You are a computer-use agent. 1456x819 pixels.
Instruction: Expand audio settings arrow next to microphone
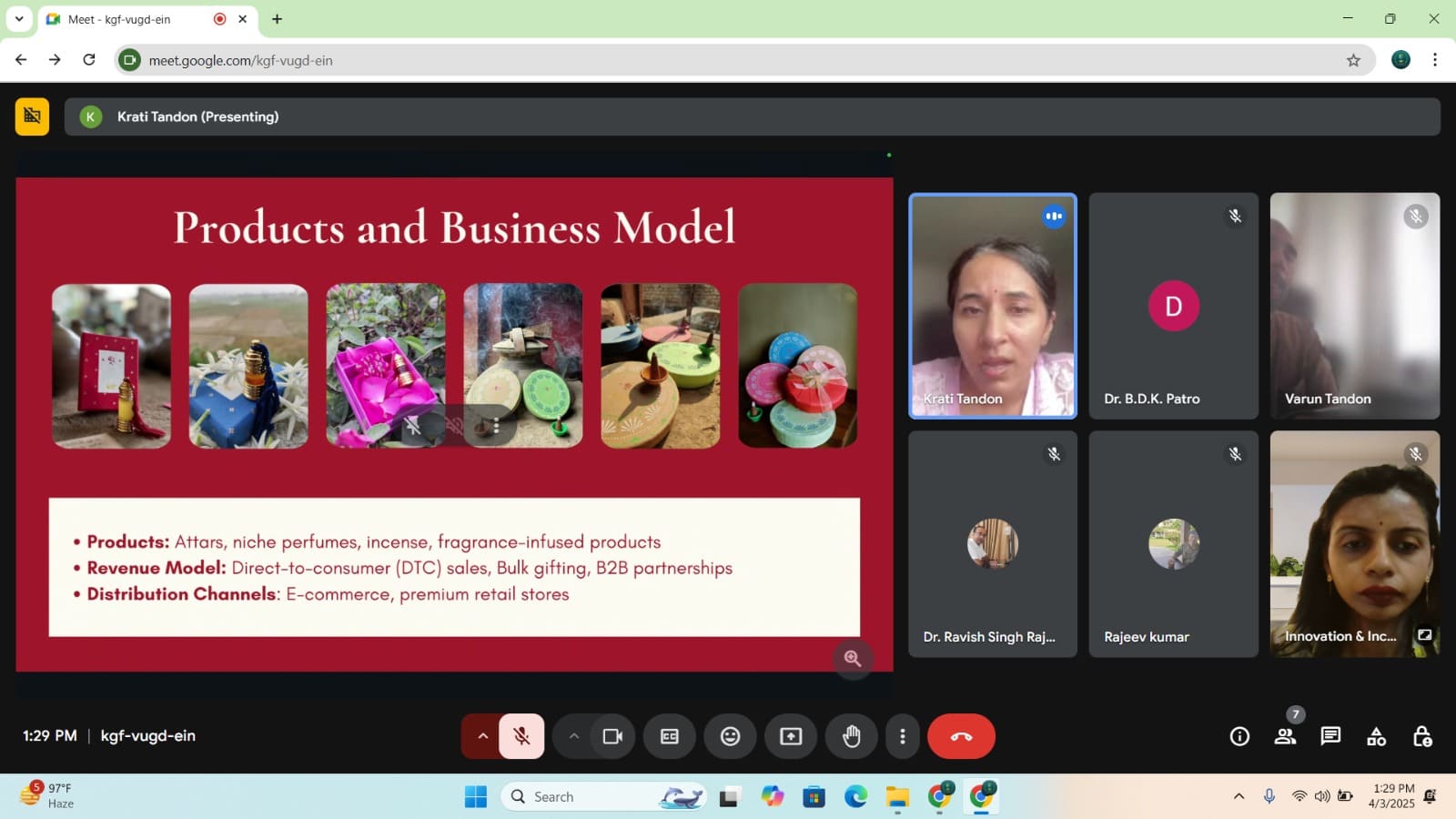point(482,736)
